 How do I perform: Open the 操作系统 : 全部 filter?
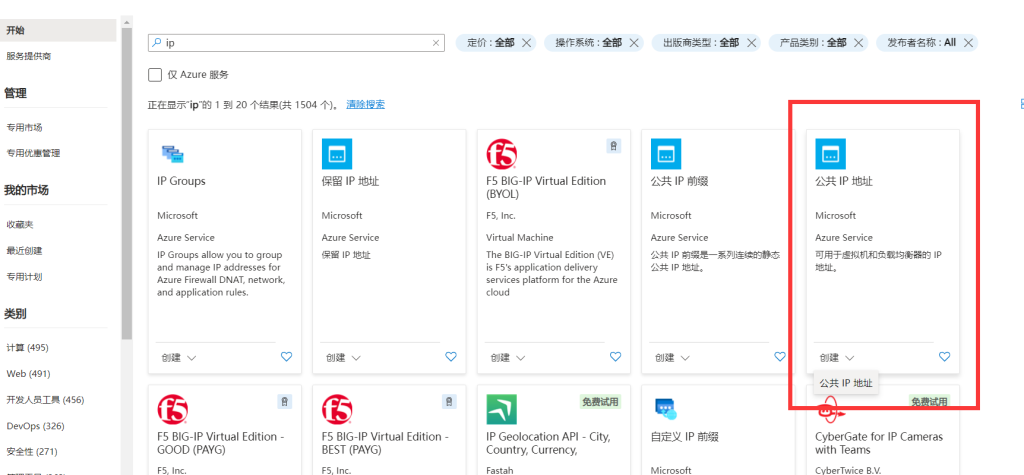588,42
